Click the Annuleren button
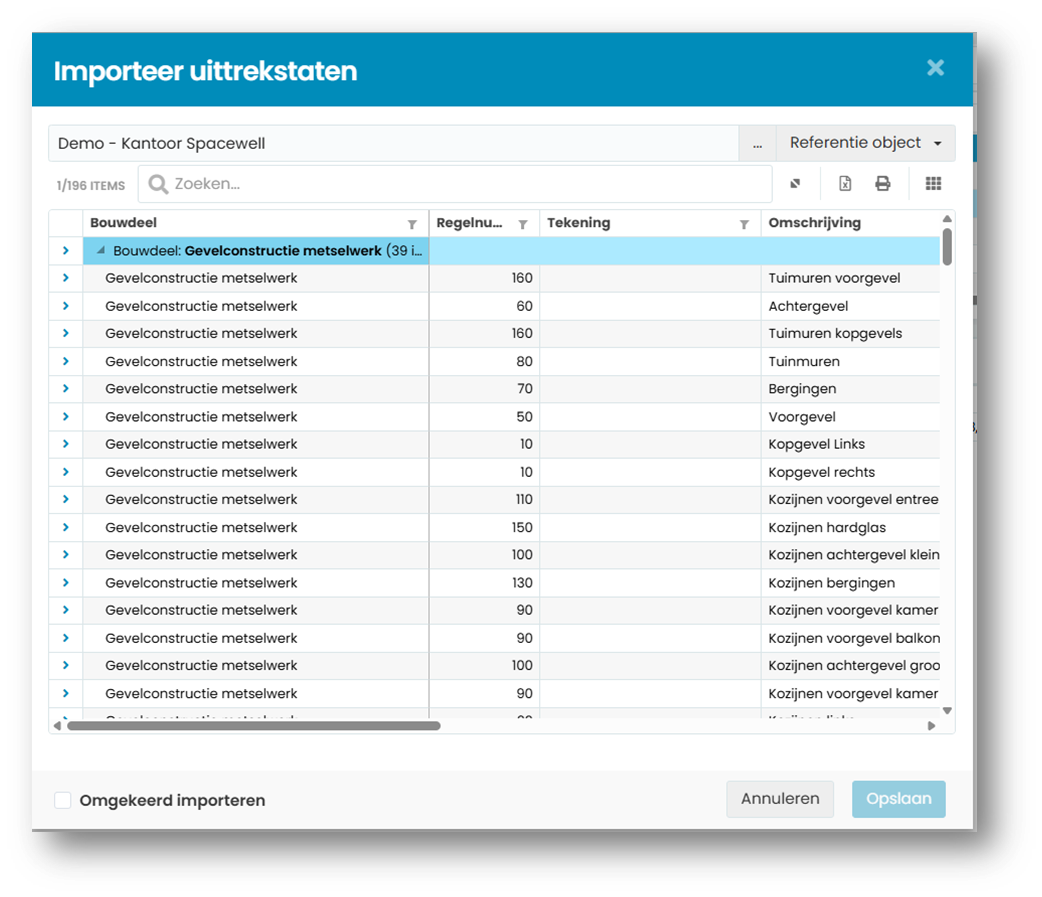The image size is (1042, 897). tap(780, 799)
